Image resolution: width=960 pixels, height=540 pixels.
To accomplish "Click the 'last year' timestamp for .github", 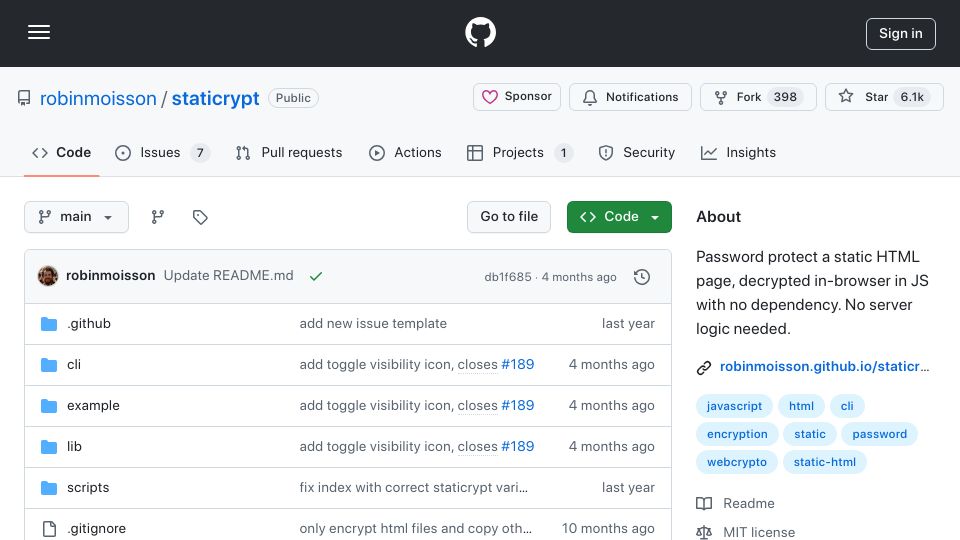I will (x=628, y=323).
